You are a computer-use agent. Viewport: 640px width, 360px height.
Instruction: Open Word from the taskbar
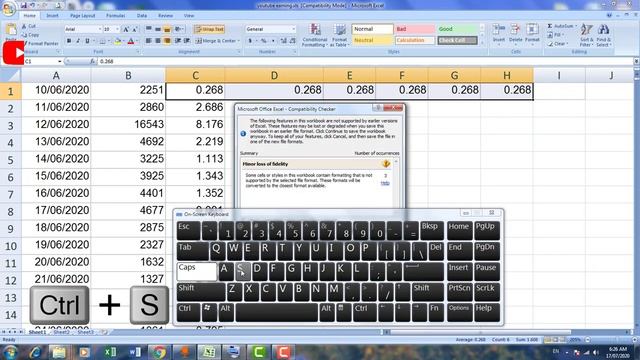[135, 351]
